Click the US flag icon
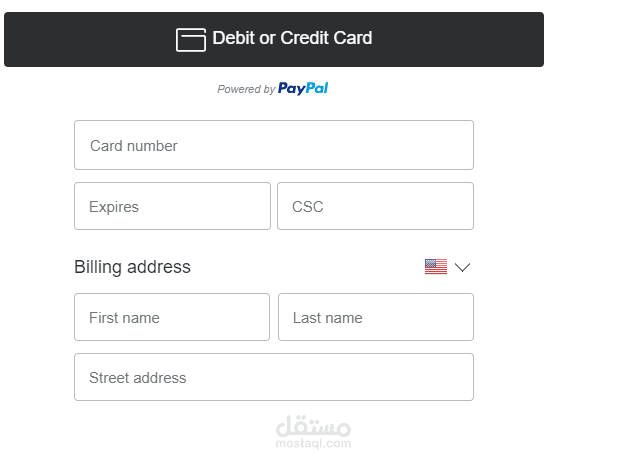The width and height of the screenshot is (627, 459). pyautogui.click(x=436, y=267)
